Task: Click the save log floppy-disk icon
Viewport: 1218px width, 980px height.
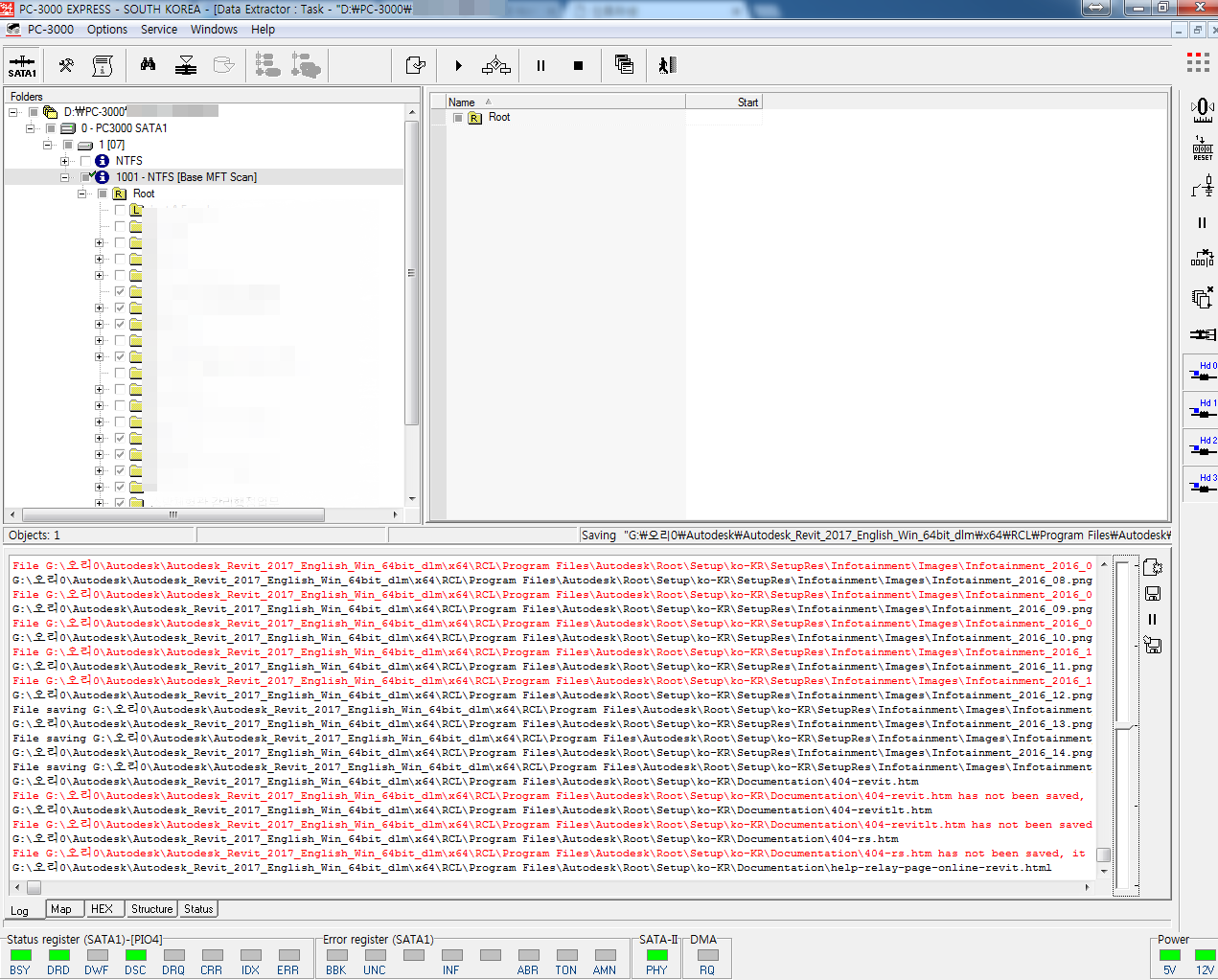Action: pos(1153,594)
